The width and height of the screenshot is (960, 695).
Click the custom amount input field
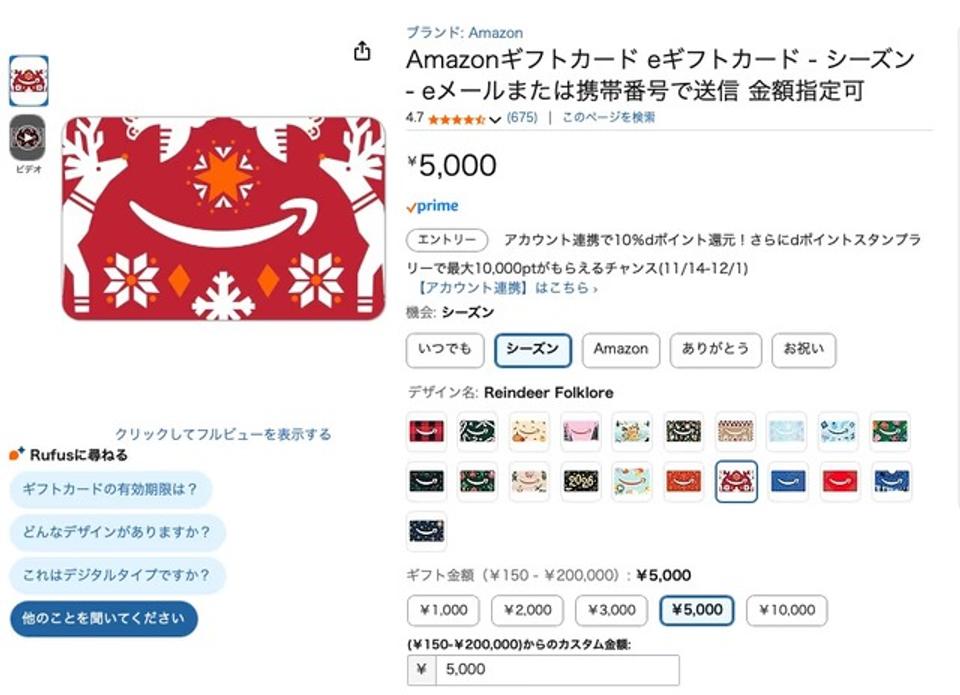click(x=557, y=669)
